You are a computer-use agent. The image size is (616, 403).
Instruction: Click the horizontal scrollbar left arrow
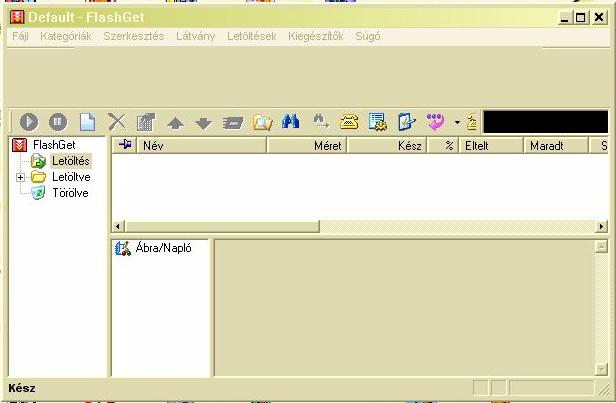(x=118, y=226)
